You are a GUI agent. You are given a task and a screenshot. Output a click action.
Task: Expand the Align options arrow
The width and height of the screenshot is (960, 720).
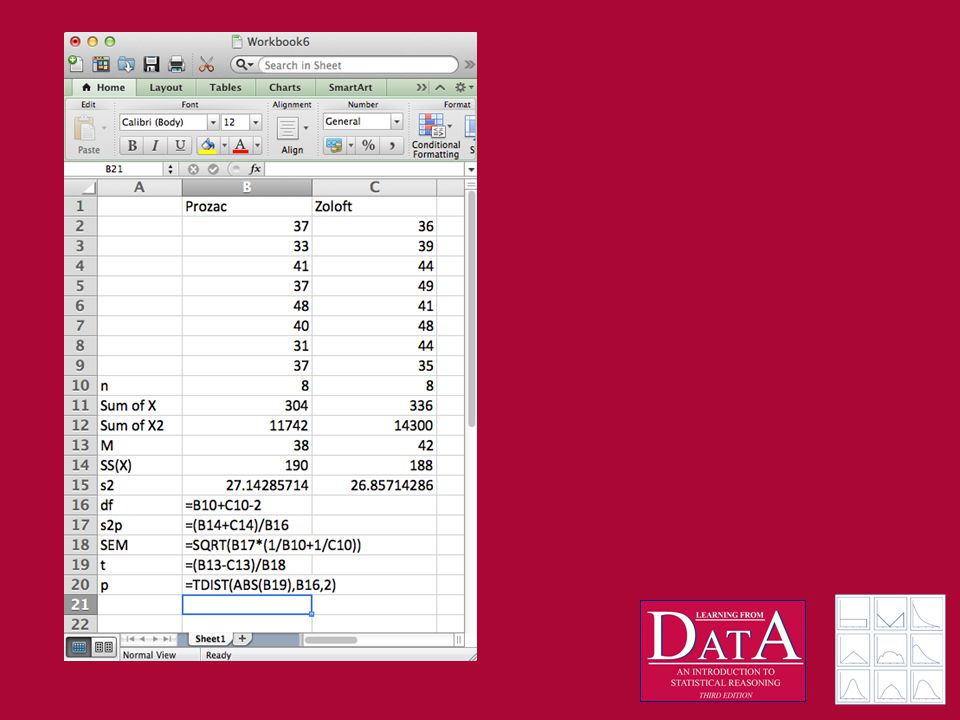[x=306, y=128]
